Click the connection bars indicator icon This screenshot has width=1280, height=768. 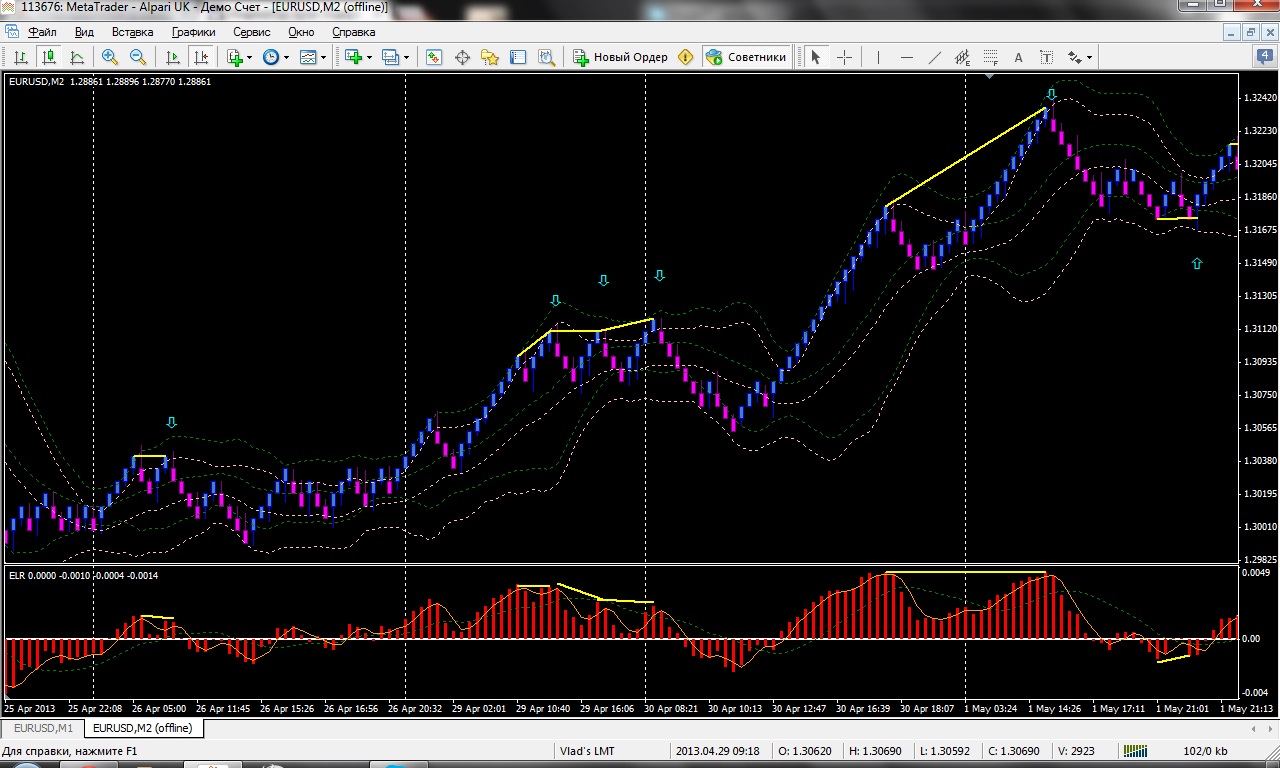(1135, 751)
